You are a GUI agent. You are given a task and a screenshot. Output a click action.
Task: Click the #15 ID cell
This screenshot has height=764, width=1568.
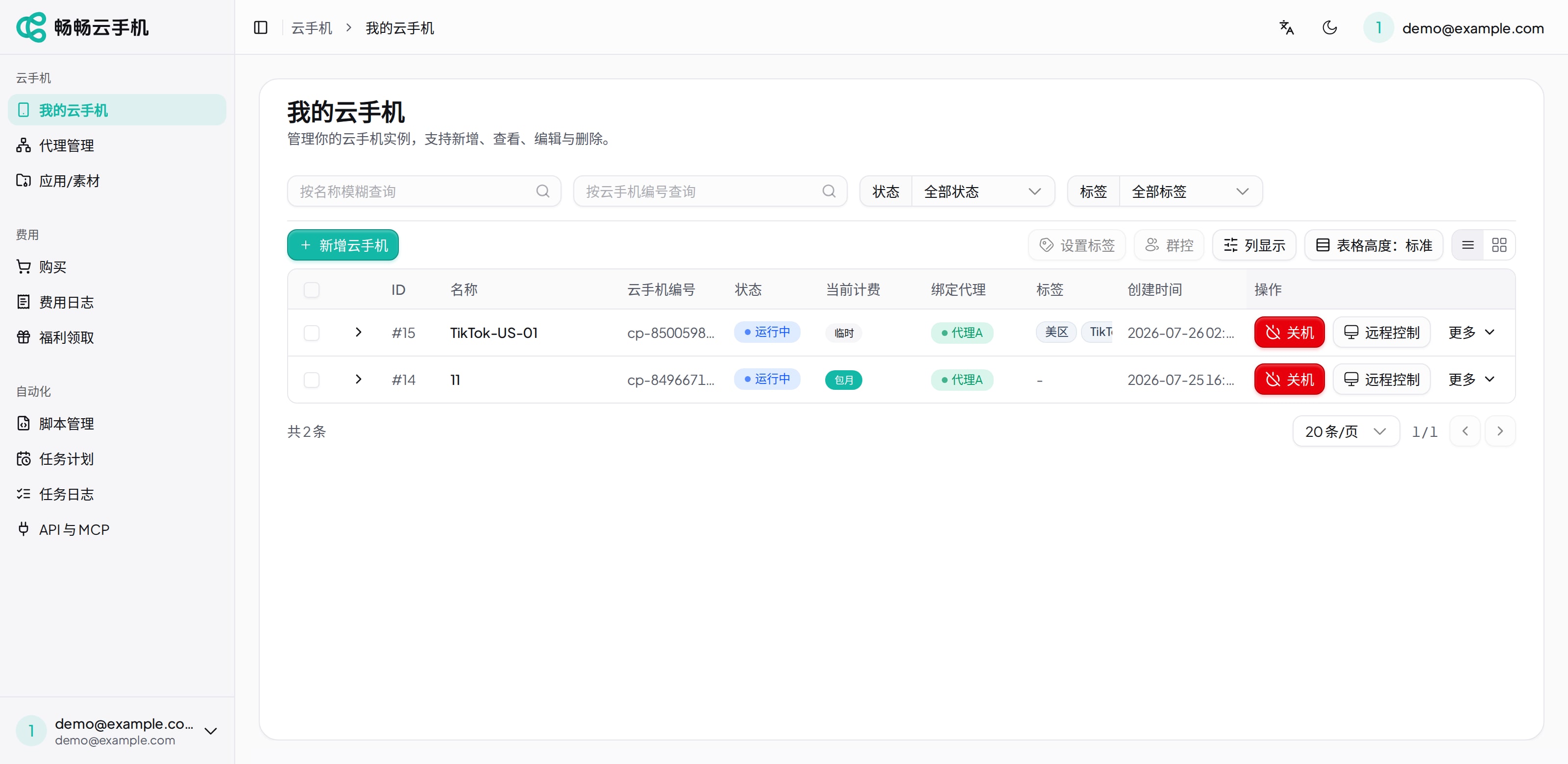click(404, 333)
